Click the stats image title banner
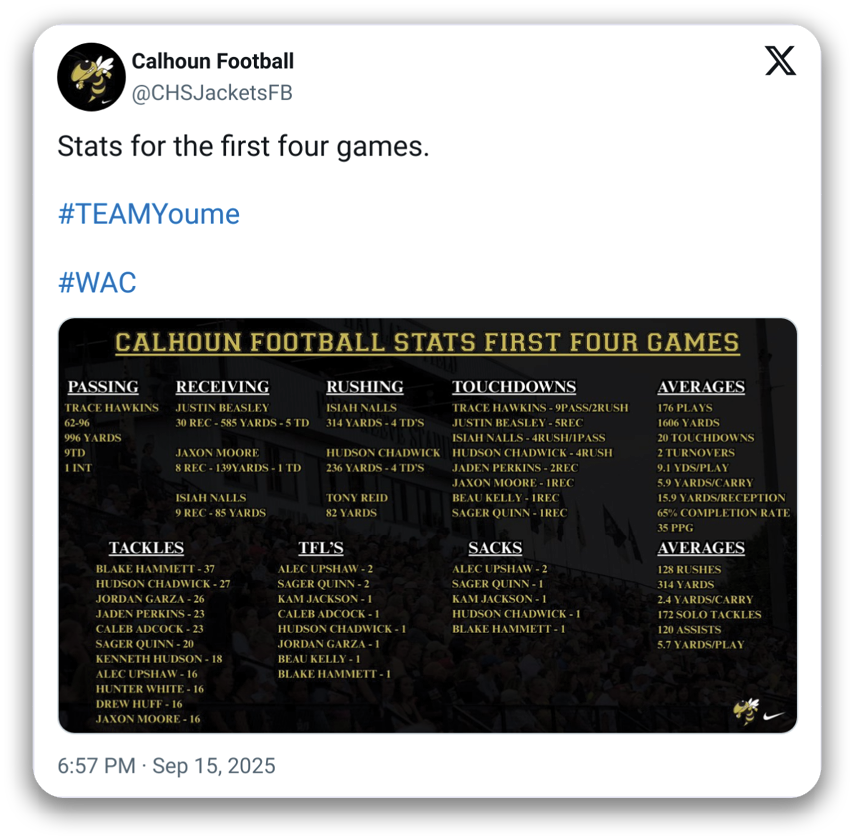Image resolution: width=854 pixels, height=840 pixels. (x=427, y=343)
